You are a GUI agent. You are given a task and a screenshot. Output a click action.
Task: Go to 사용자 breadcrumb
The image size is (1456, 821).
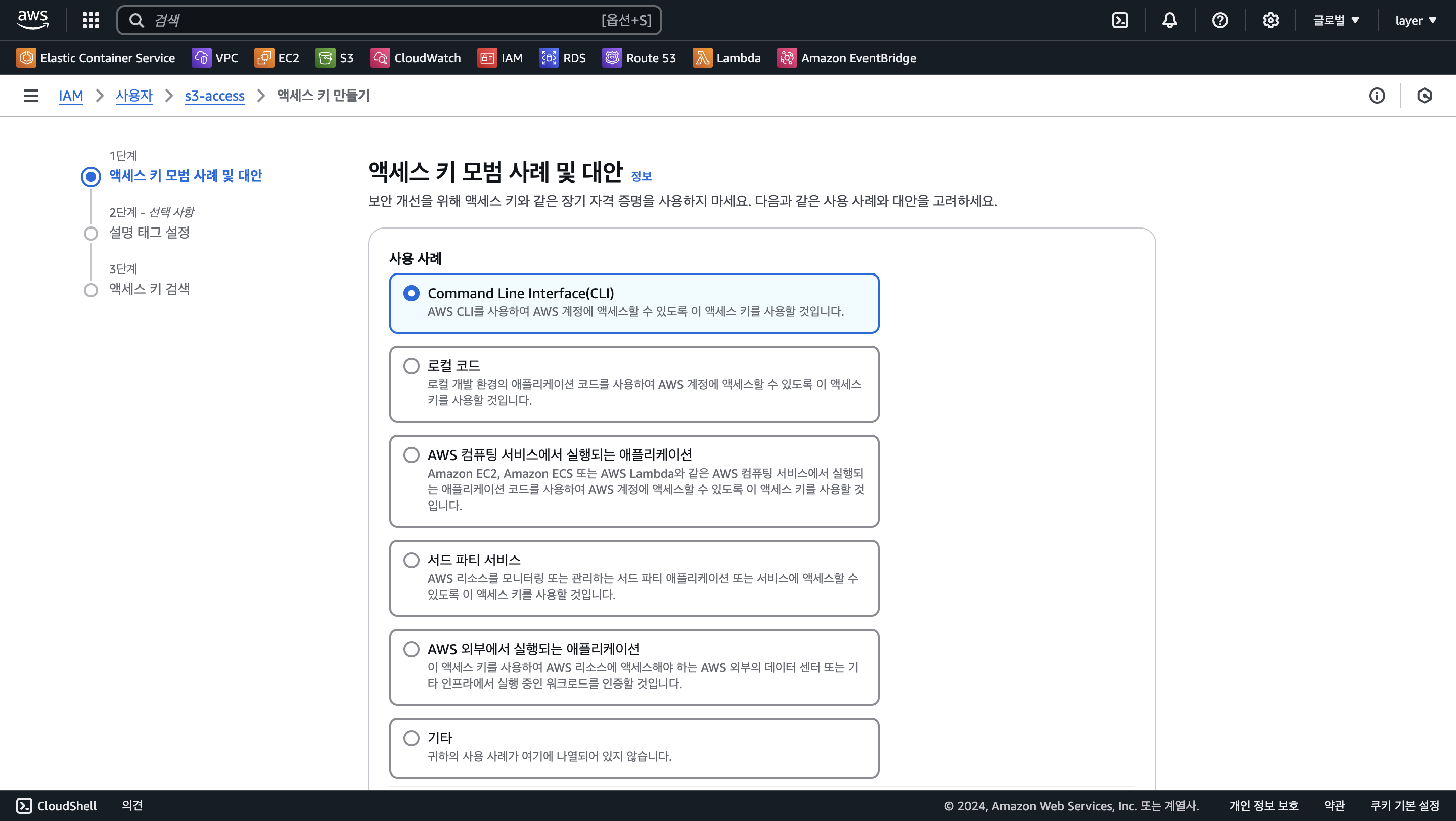point(134,96)
